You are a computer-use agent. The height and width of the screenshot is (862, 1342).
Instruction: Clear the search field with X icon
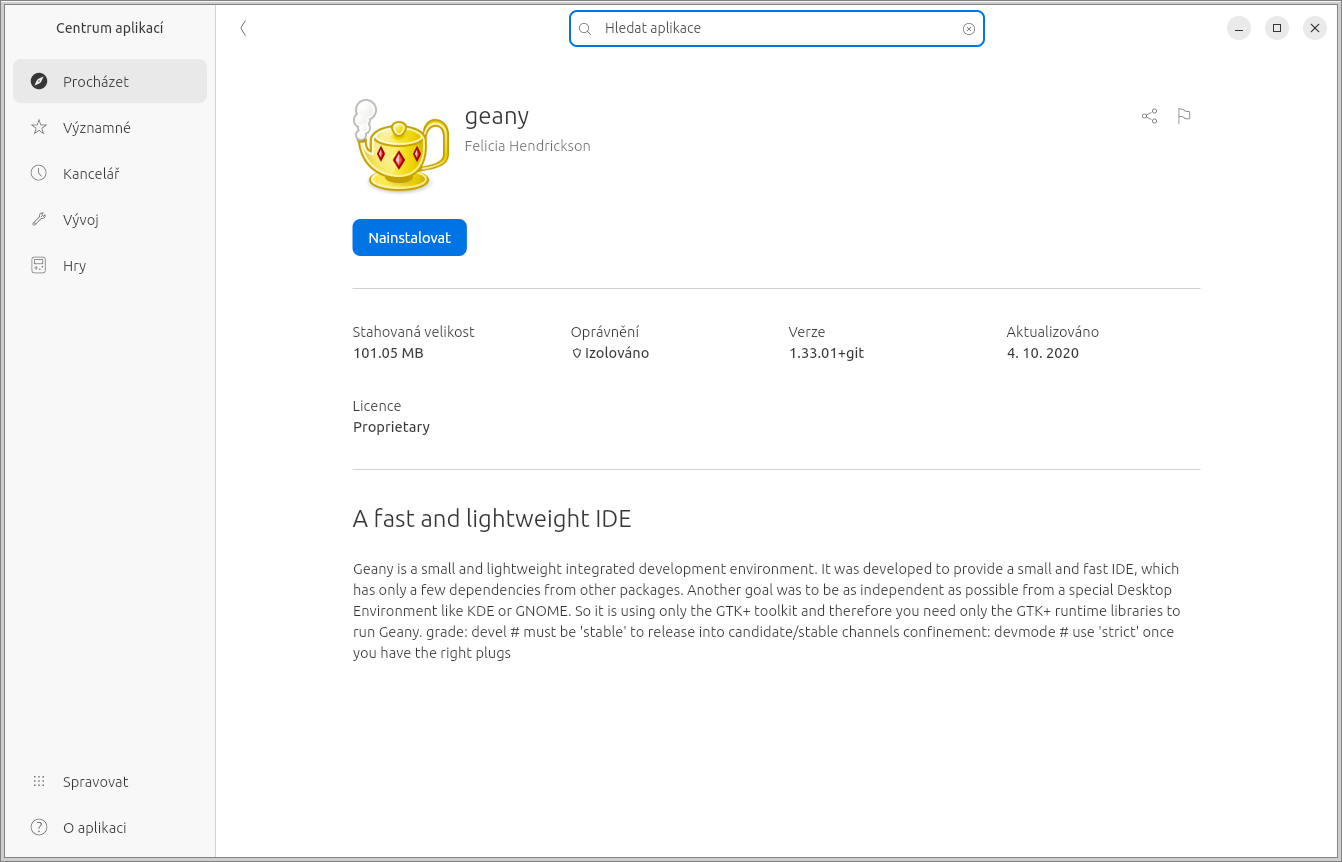[969, 29]
